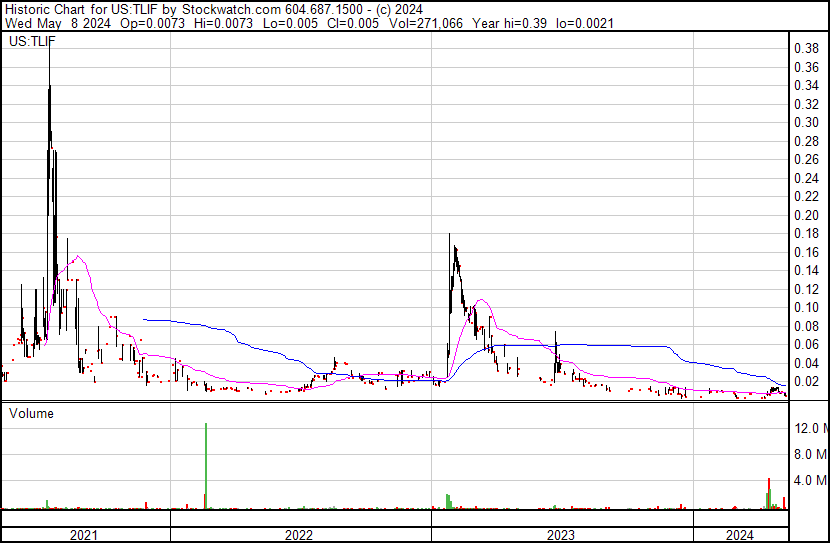Click the 12.0 M volume axis label

coord(810,428)
